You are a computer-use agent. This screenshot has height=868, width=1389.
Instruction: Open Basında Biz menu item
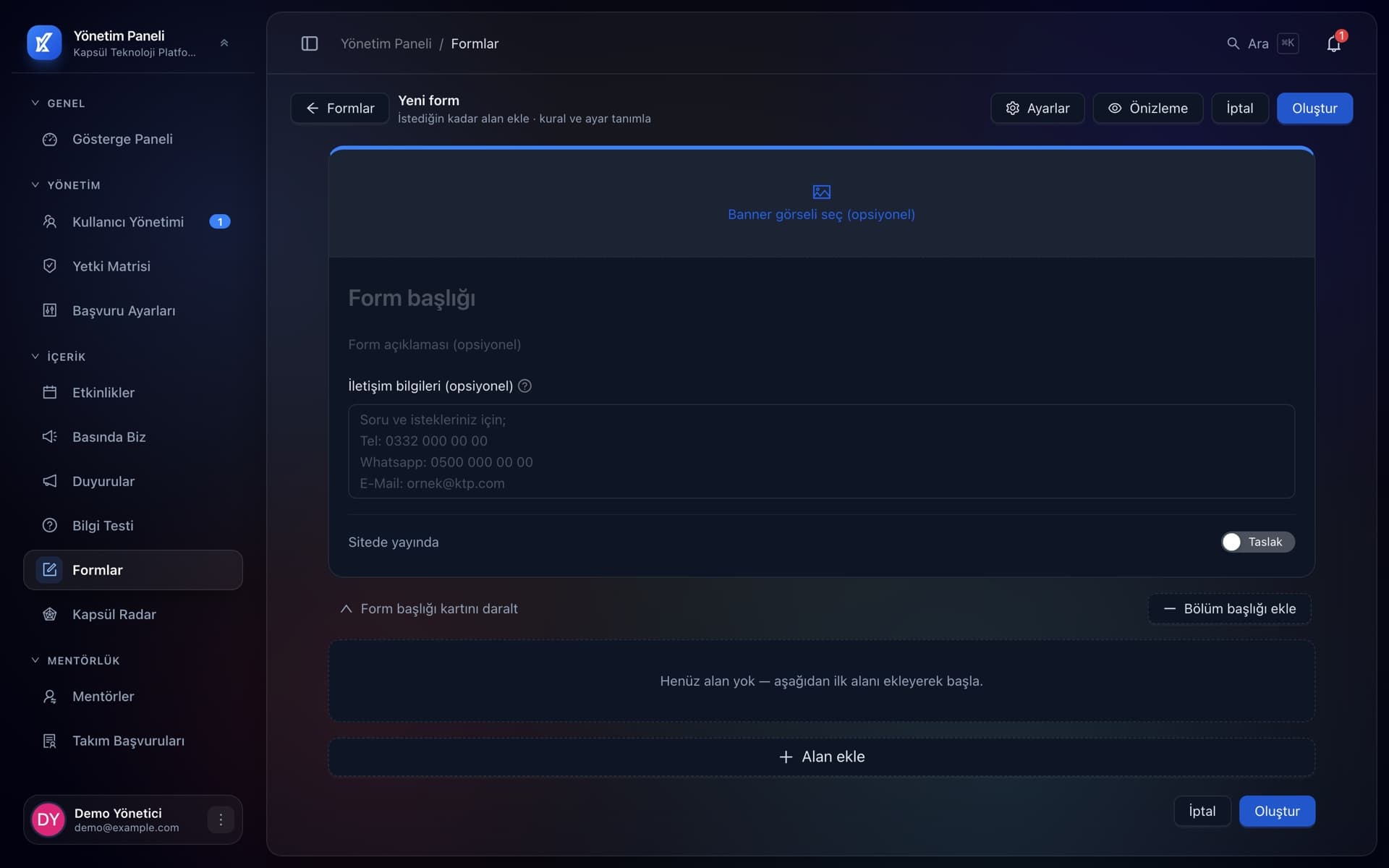coord(133,437)
